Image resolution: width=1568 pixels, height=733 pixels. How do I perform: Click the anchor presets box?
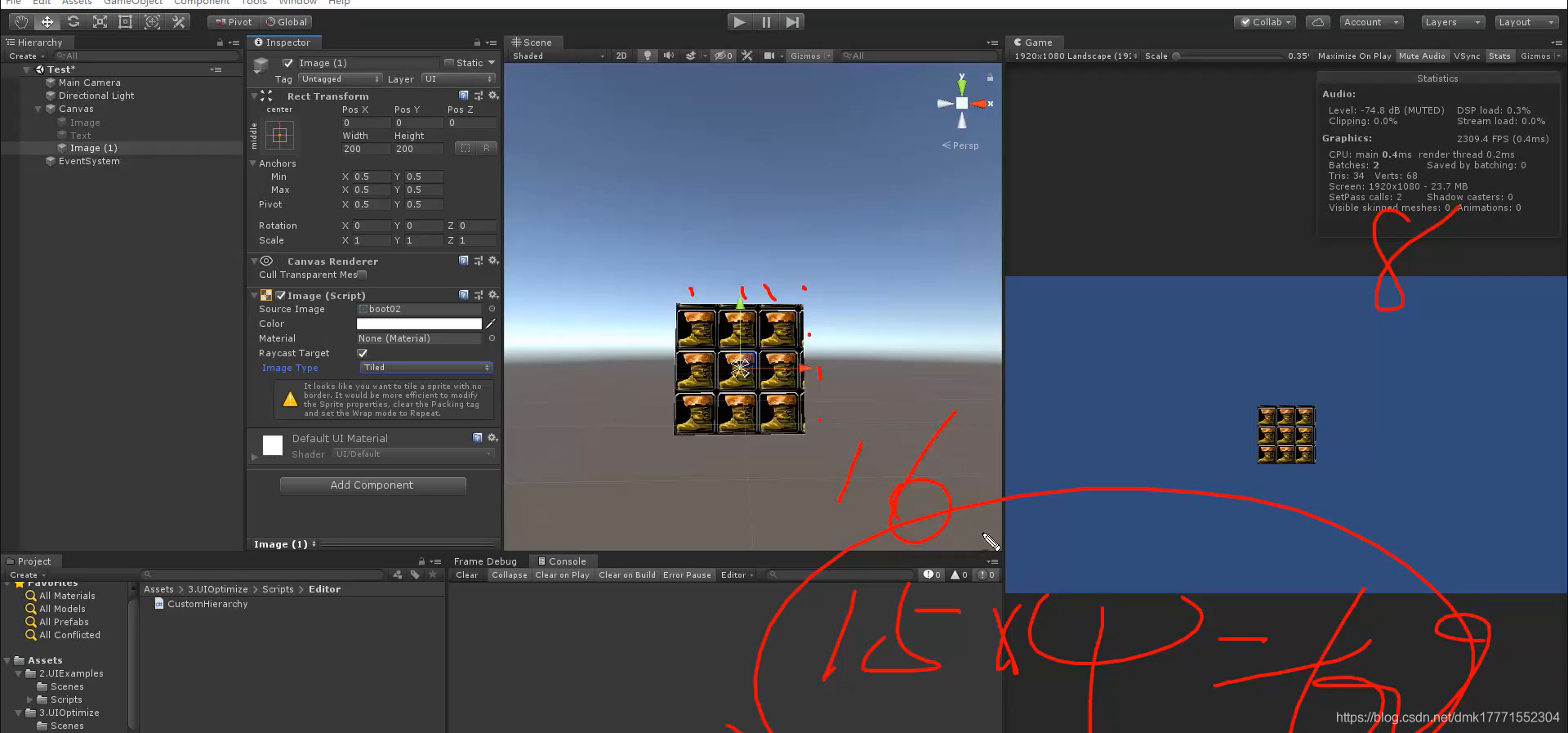pos(279,136)
